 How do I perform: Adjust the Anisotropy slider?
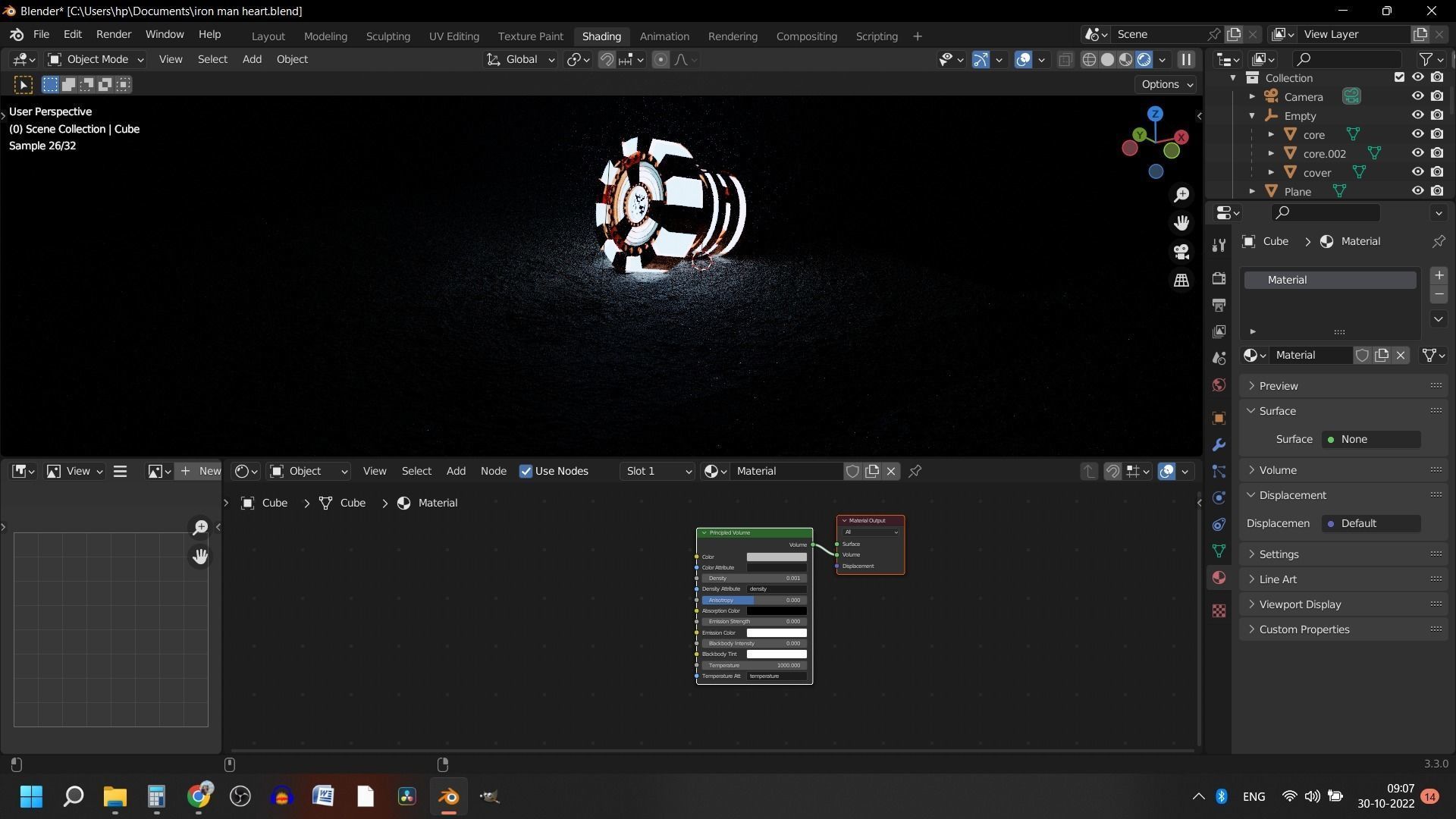click(754, 601)
